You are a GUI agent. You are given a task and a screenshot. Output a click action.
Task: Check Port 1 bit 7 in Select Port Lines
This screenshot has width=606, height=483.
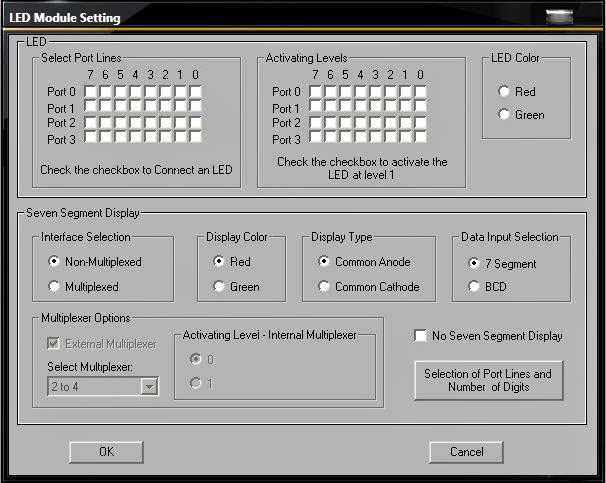90,106
